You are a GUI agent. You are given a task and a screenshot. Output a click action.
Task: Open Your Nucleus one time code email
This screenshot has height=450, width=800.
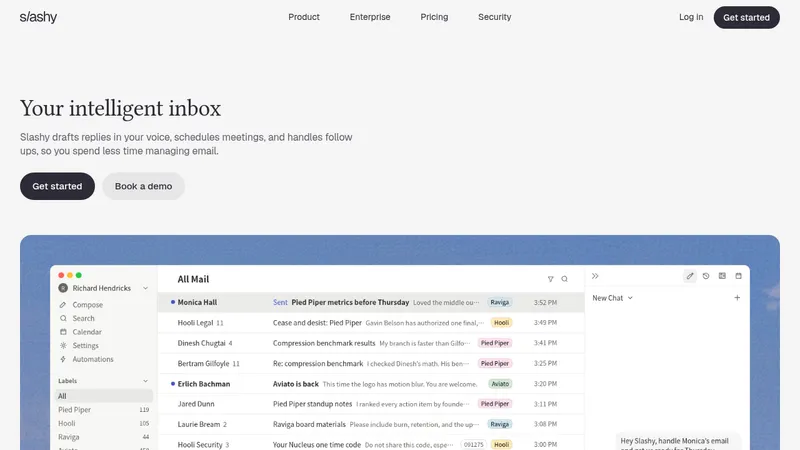tap(371, 444)
